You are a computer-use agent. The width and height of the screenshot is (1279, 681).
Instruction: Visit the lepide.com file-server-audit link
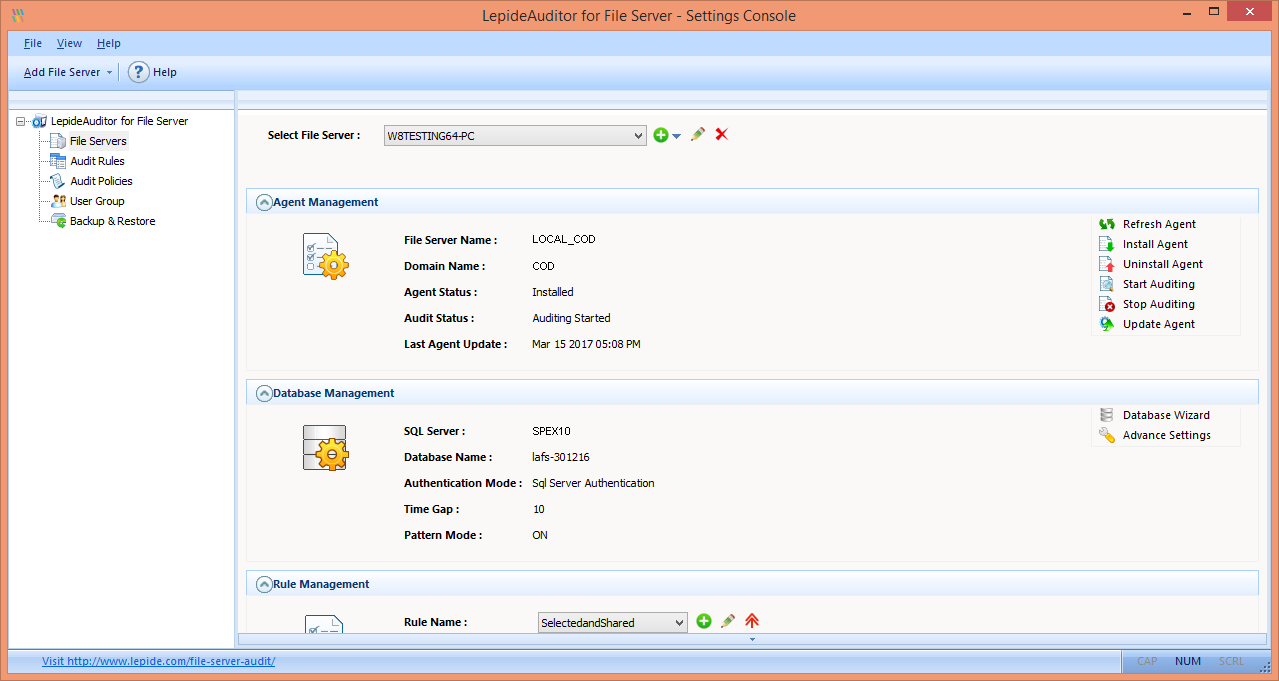click(x=158, y=661)
